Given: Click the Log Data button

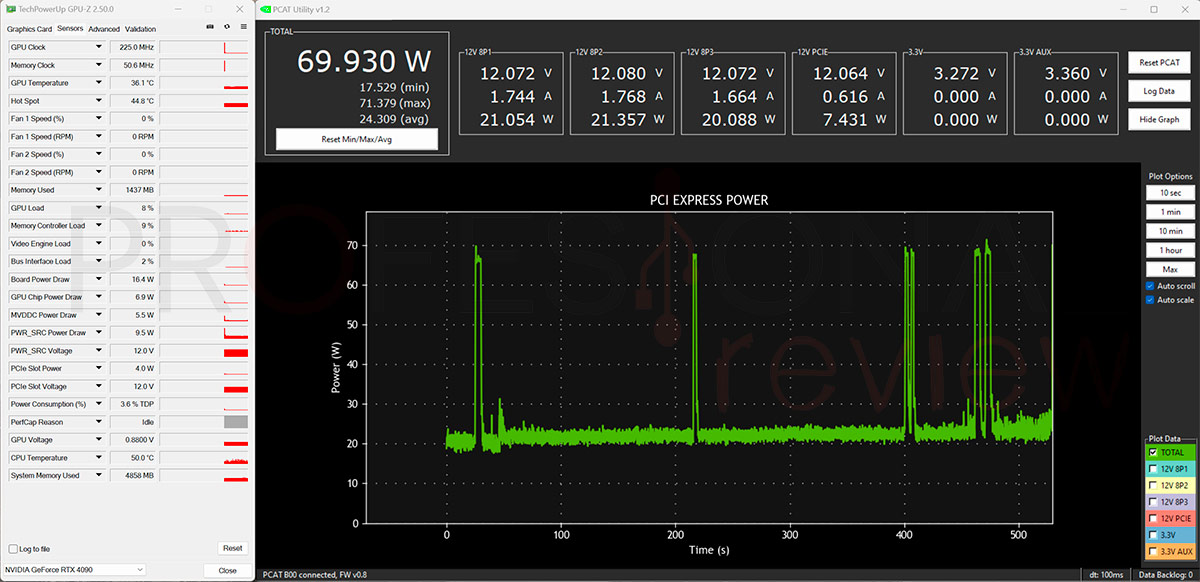Looking at the screenshot, I should [x=1159, y=91].
